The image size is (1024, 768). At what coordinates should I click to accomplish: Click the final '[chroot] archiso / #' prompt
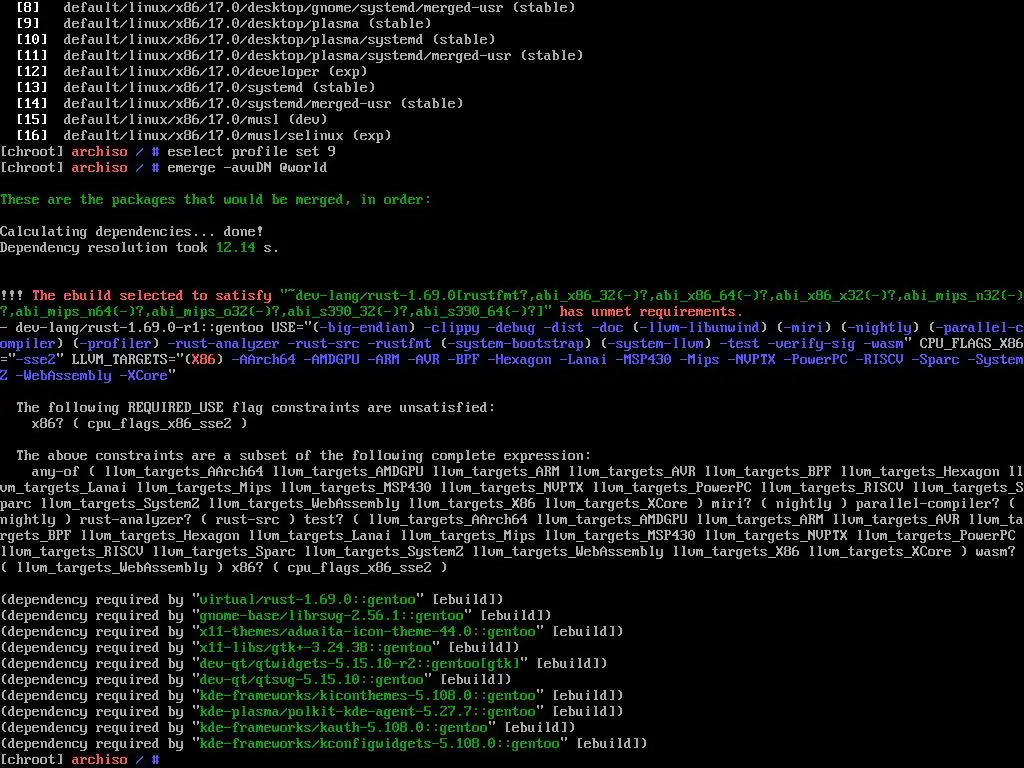pyautogui.click(x=80, y=760)
